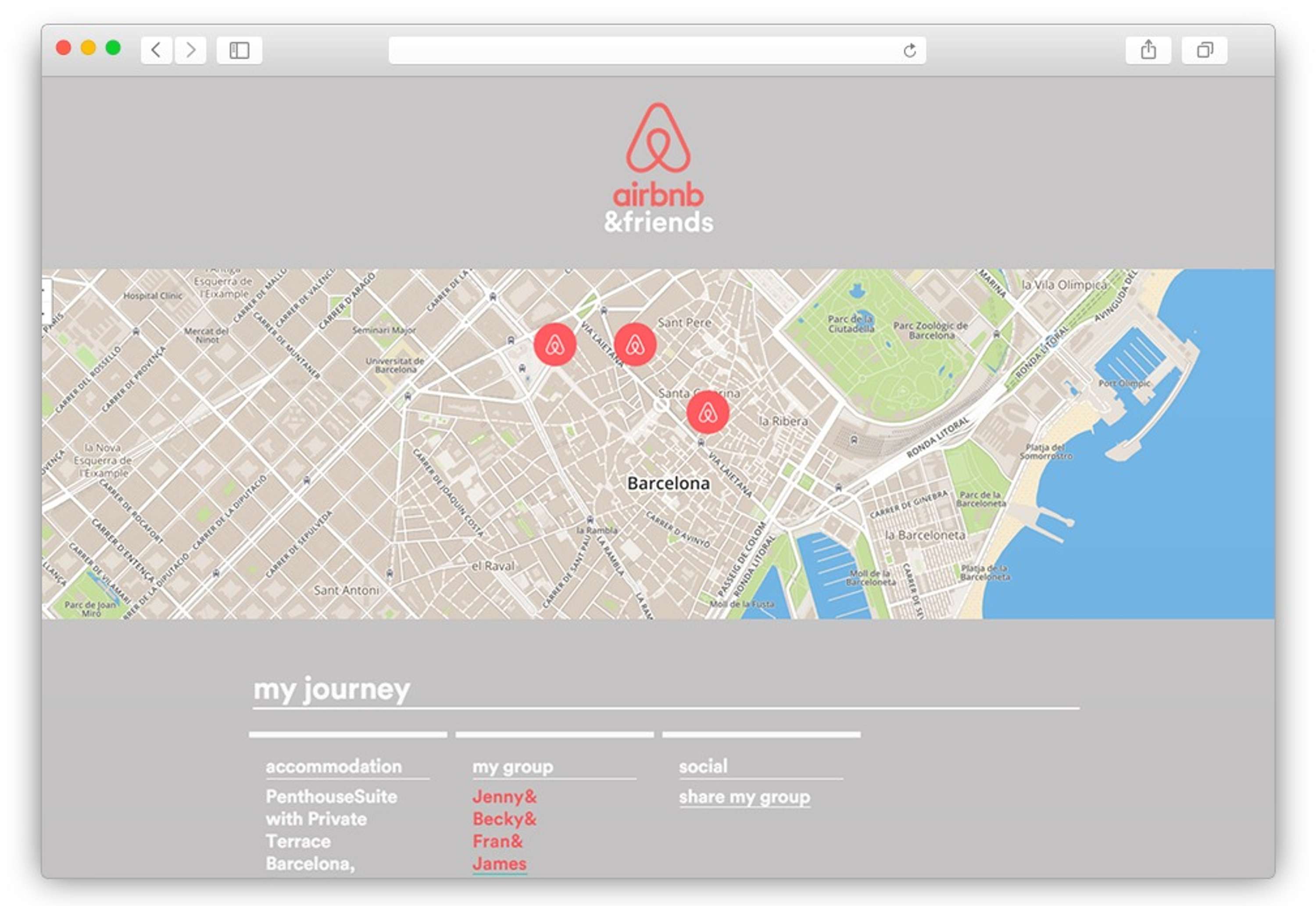Click the Port Olímpic map label
Screen dimensions: 1316x906
point(1124,383)
